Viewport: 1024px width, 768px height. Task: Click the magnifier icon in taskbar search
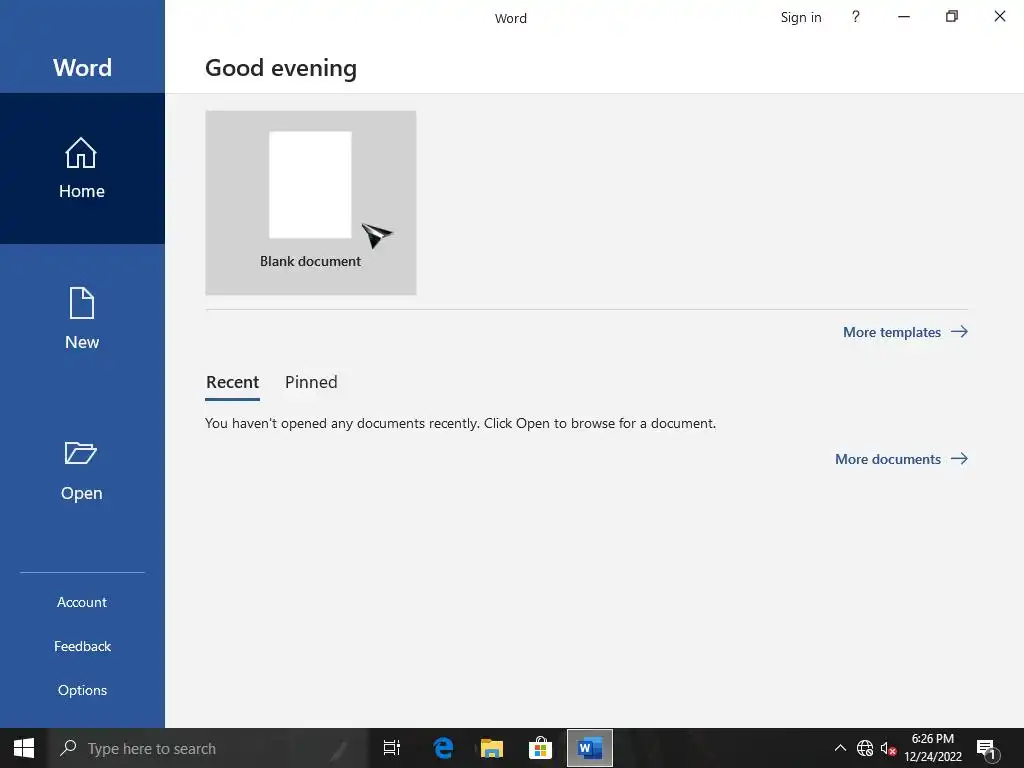click(x=68, y=748)
